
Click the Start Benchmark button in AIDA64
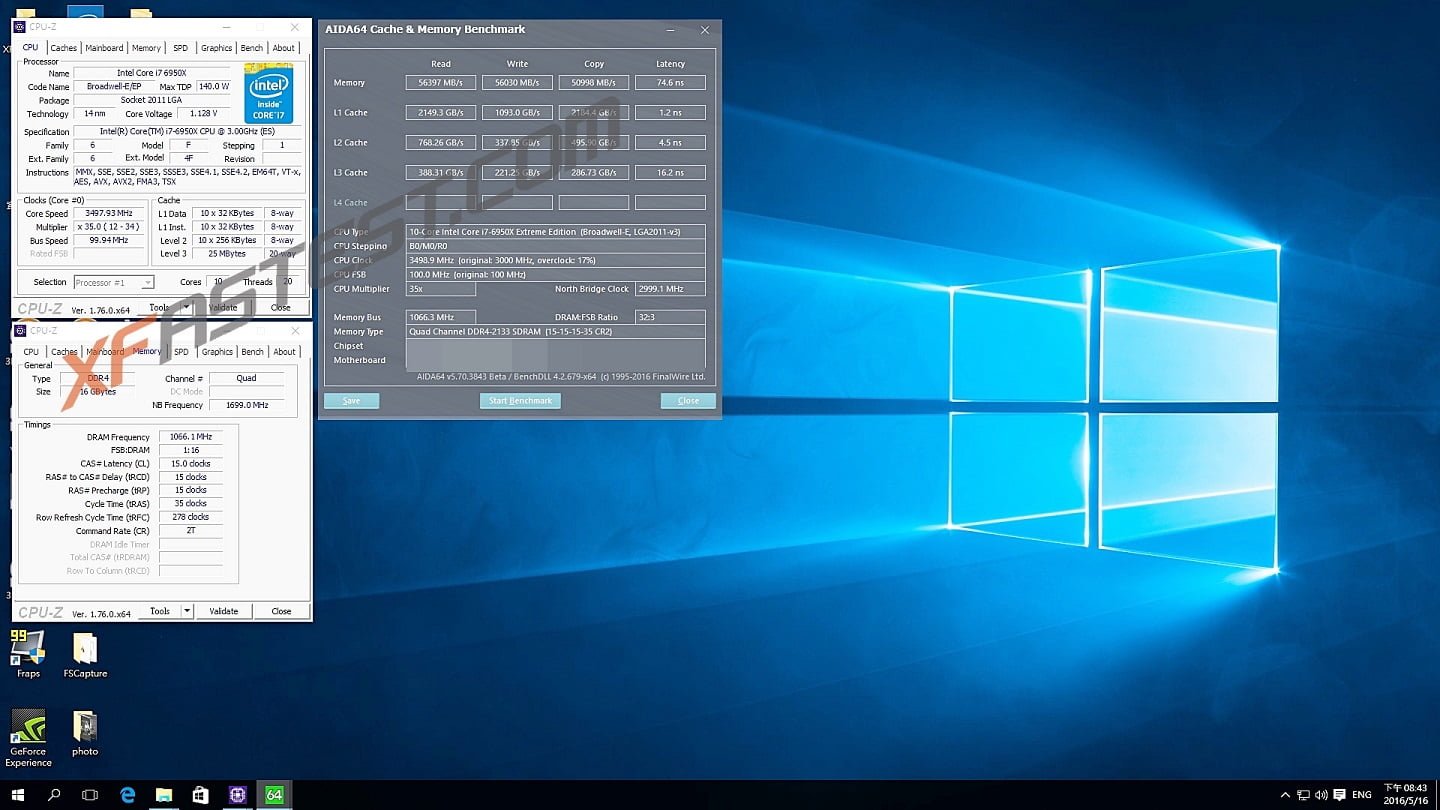(520, 401)
